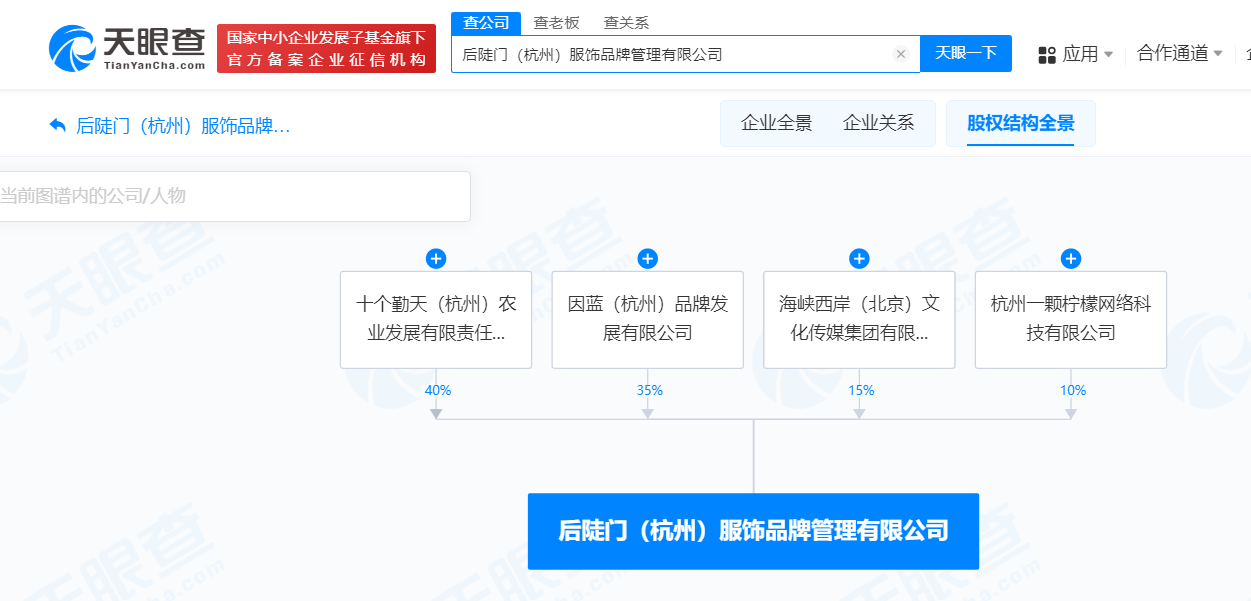The height and width of the screenshot is (601, 1251).
Task: Click the 10% shareholding label
Action: [1073, 390]
